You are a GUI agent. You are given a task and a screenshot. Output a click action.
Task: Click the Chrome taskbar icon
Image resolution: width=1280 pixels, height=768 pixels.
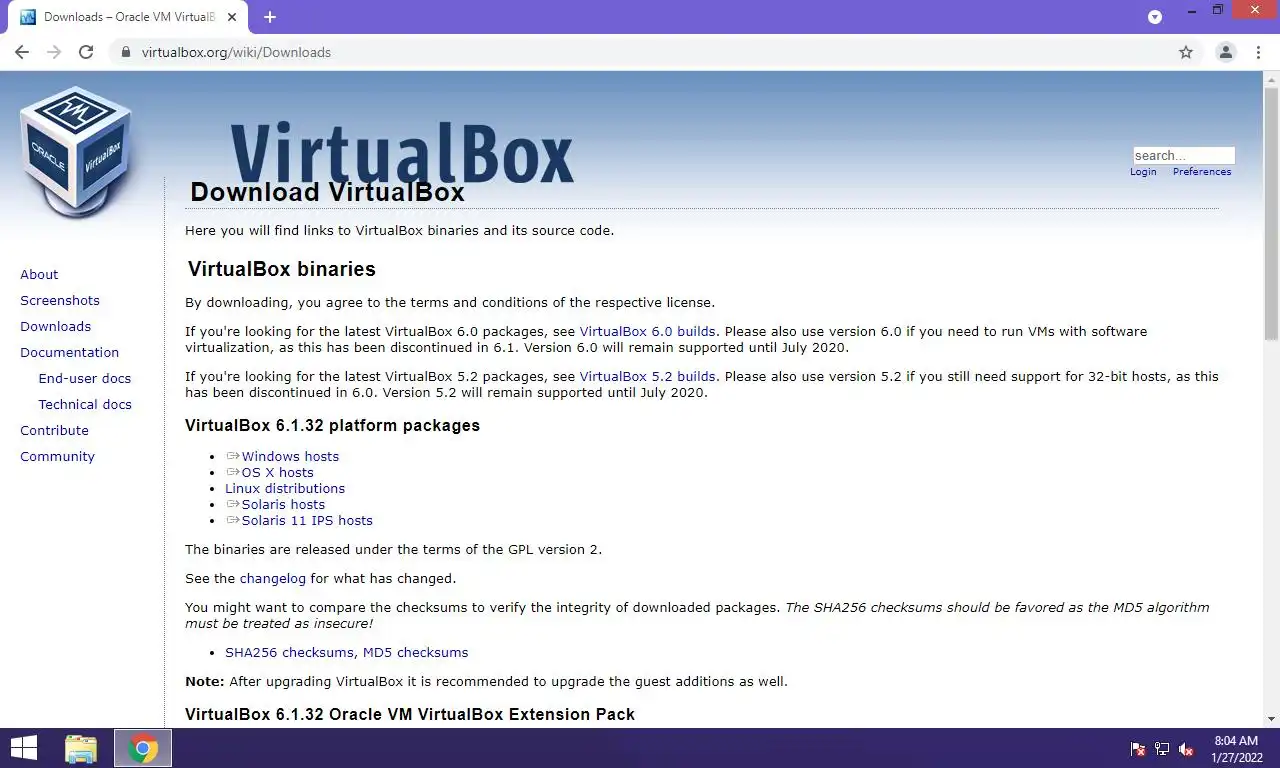tap(143, 748)
